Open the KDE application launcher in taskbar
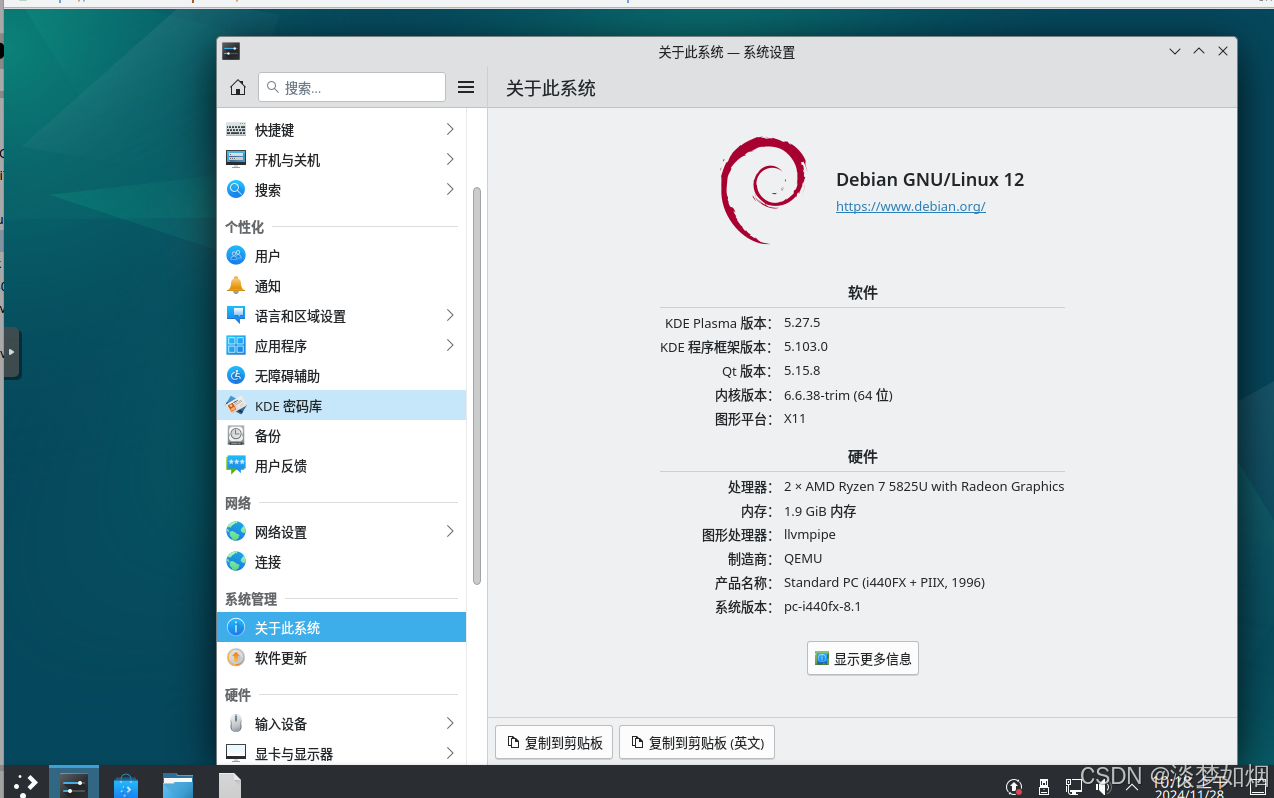 click(x=25, y=784)
